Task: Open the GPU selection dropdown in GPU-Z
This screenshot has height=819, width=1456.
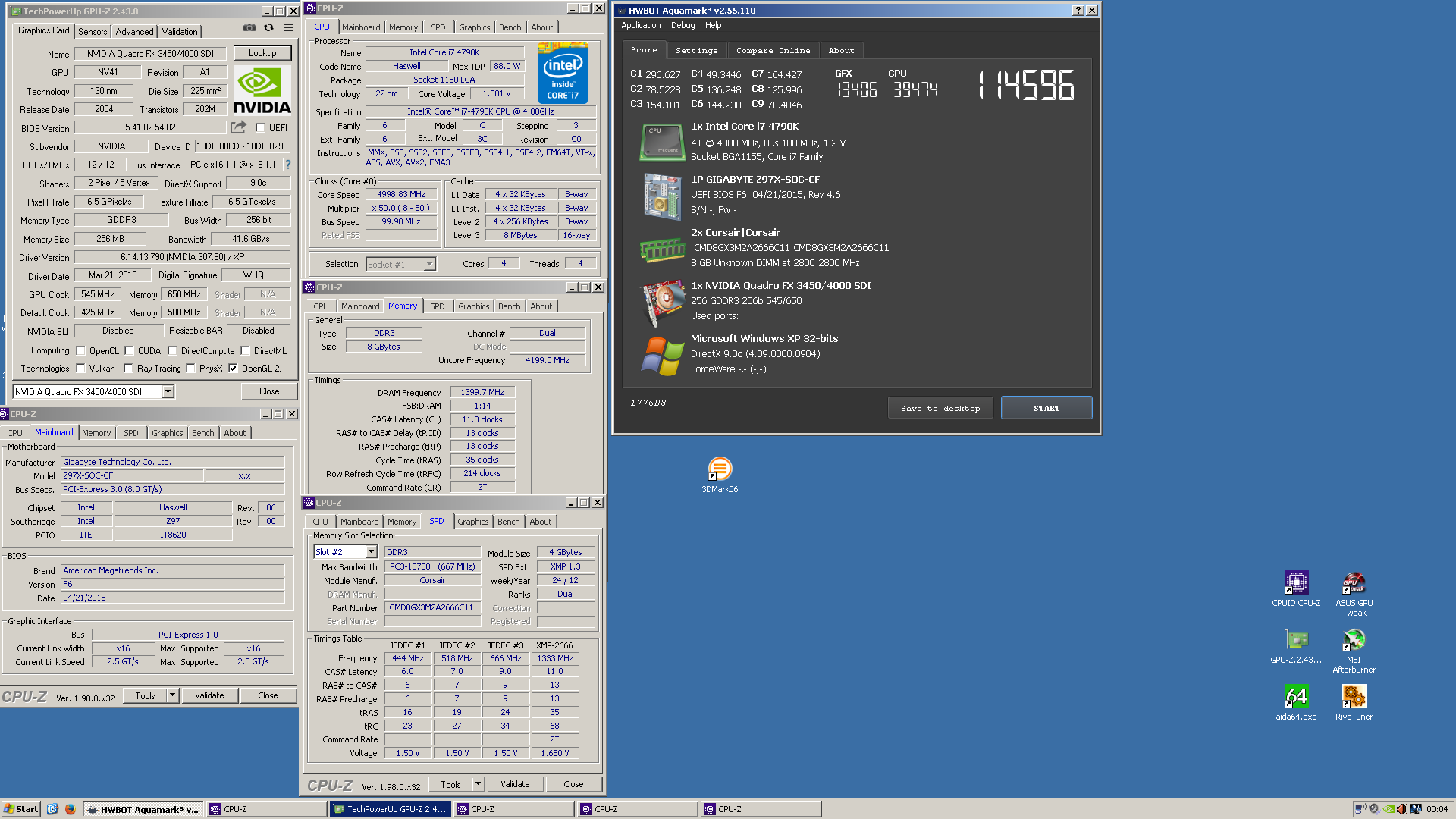Action: click(x=168, y=391)
